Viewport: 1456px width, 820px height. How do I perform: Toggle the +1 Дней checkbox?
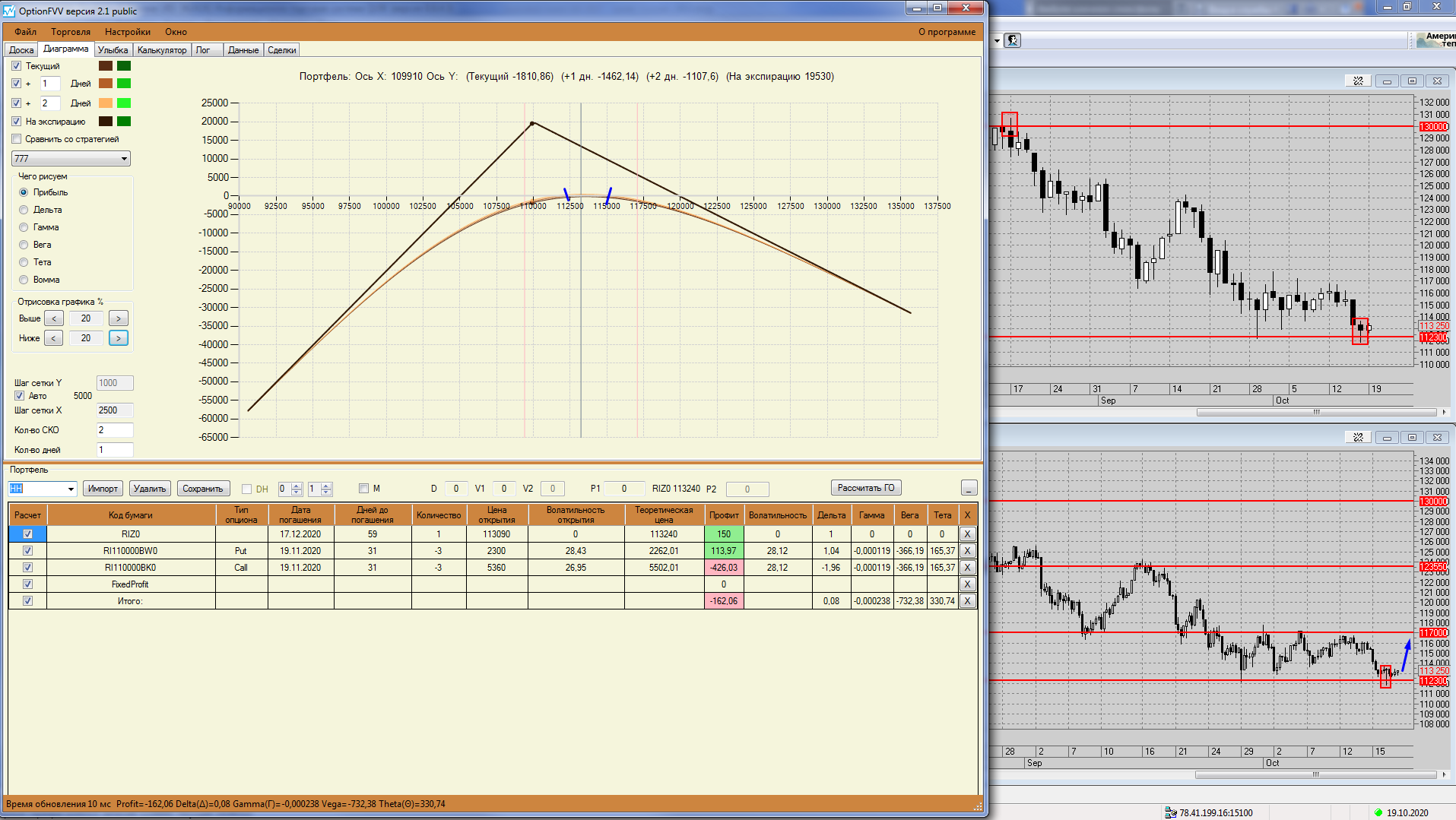pyautogui.click(x=17, y=84)
